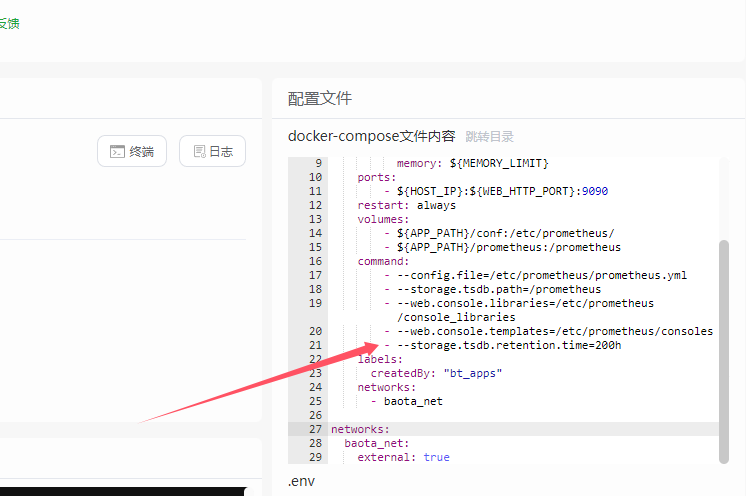Click the memory ${MEMORY_LIMIT} line
The image size is (746, 496).
click(472, 163)
